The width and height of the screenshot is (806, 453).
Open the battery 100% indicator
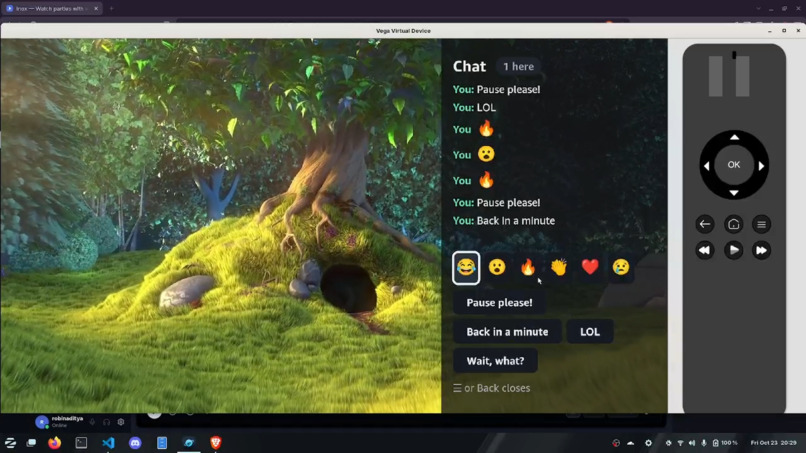pos(725,443)
